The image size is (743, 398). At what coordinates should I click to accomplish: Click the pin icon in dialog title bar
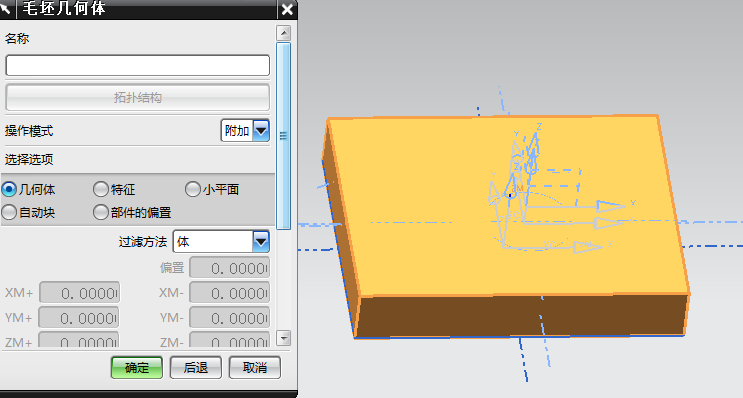tap(6, 8)
